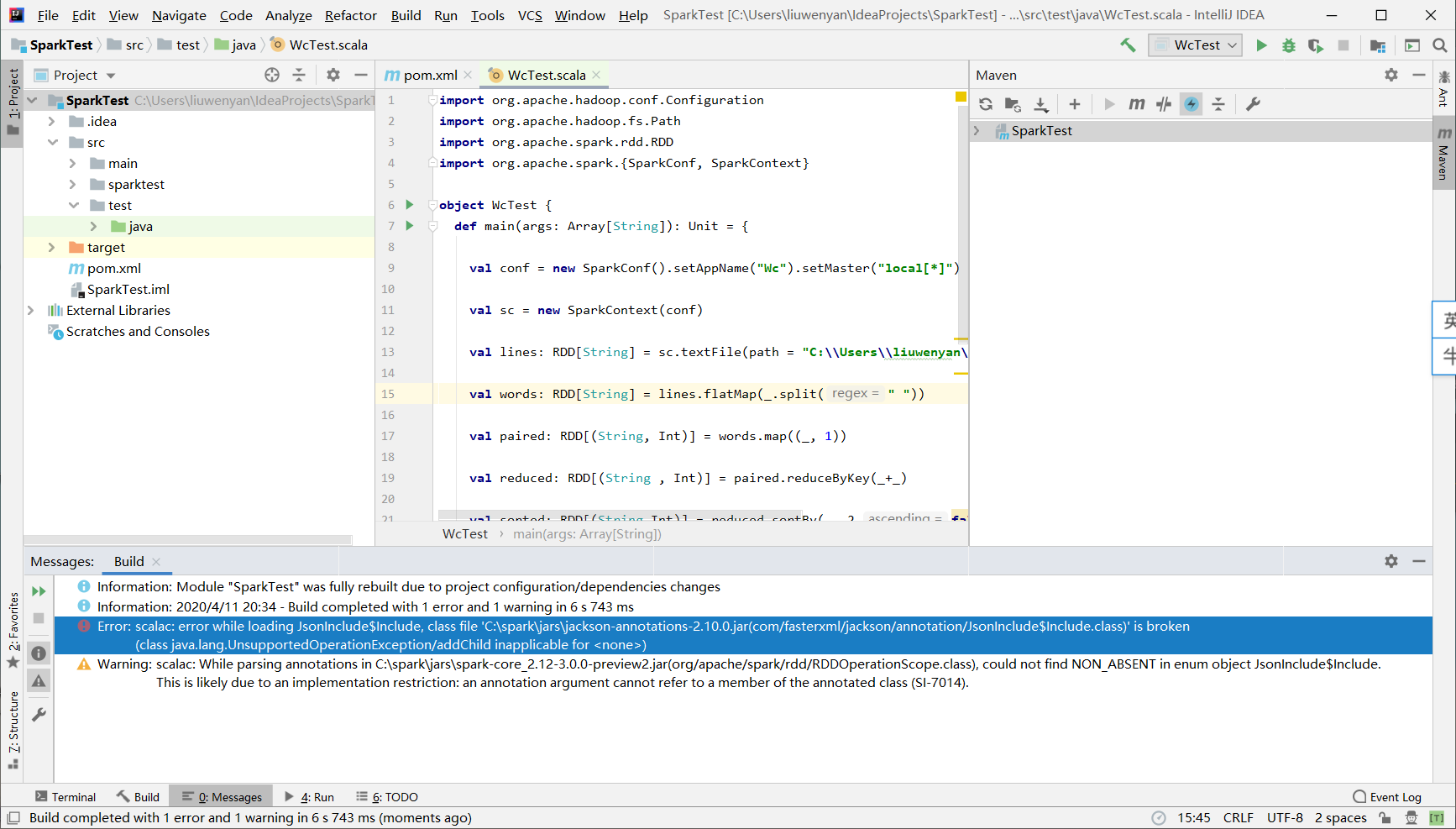Expand the target folder
The height and width of the screenshot is (829, 1456).
(x=52, y=247)
